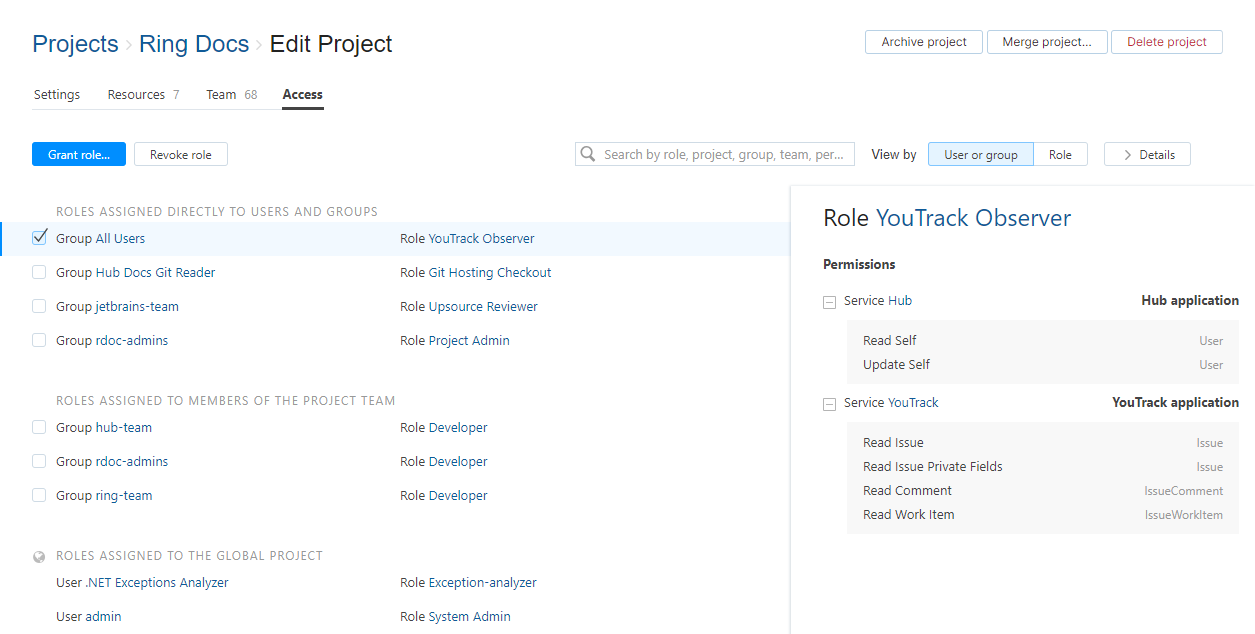
Task: Focus the role search input field
Action: coord(728,154)
